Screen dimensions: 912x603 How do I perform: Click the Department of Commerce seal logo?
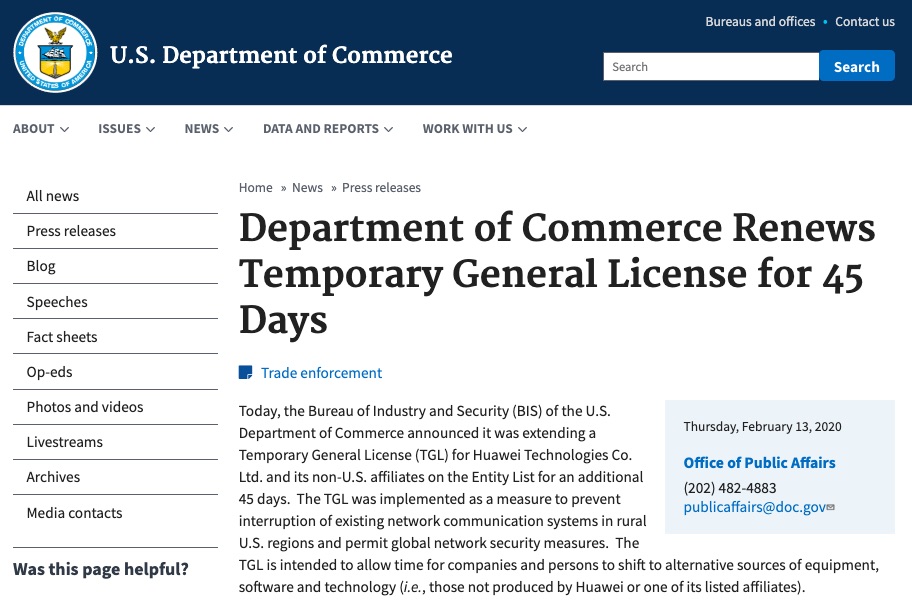point(55,53)
